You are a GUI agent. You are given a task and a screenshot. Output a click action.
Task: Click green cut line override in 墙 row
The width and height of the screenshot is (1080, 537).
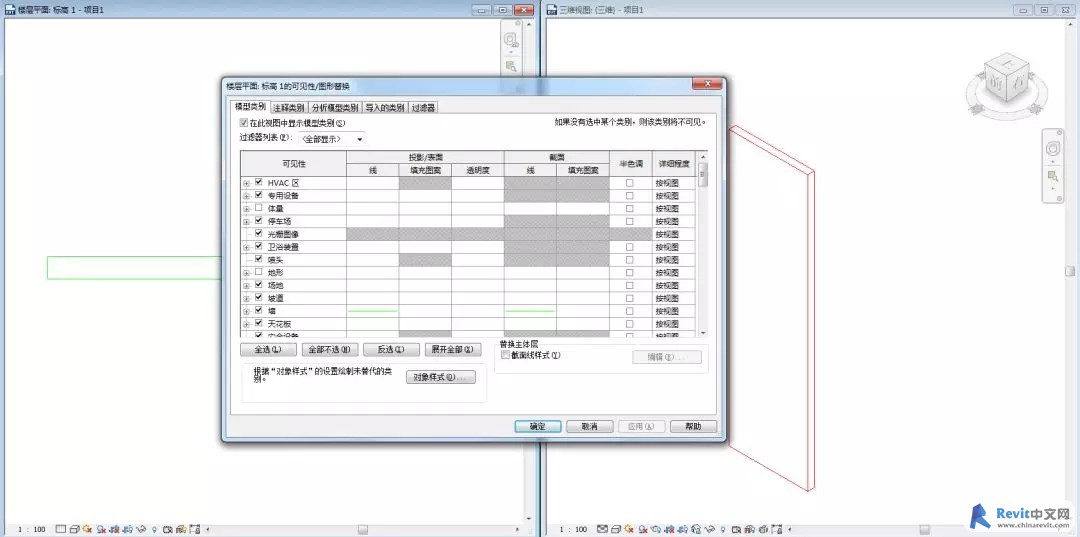(x=530, y=311)
